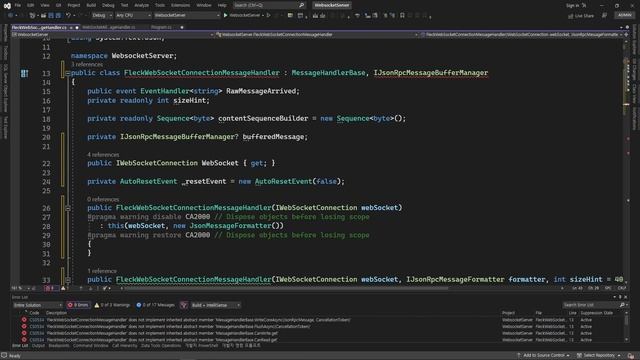The width and height of the screenshot is (640, 360).
Task: Switch to the Breakpoints tab
Action: 59,346
